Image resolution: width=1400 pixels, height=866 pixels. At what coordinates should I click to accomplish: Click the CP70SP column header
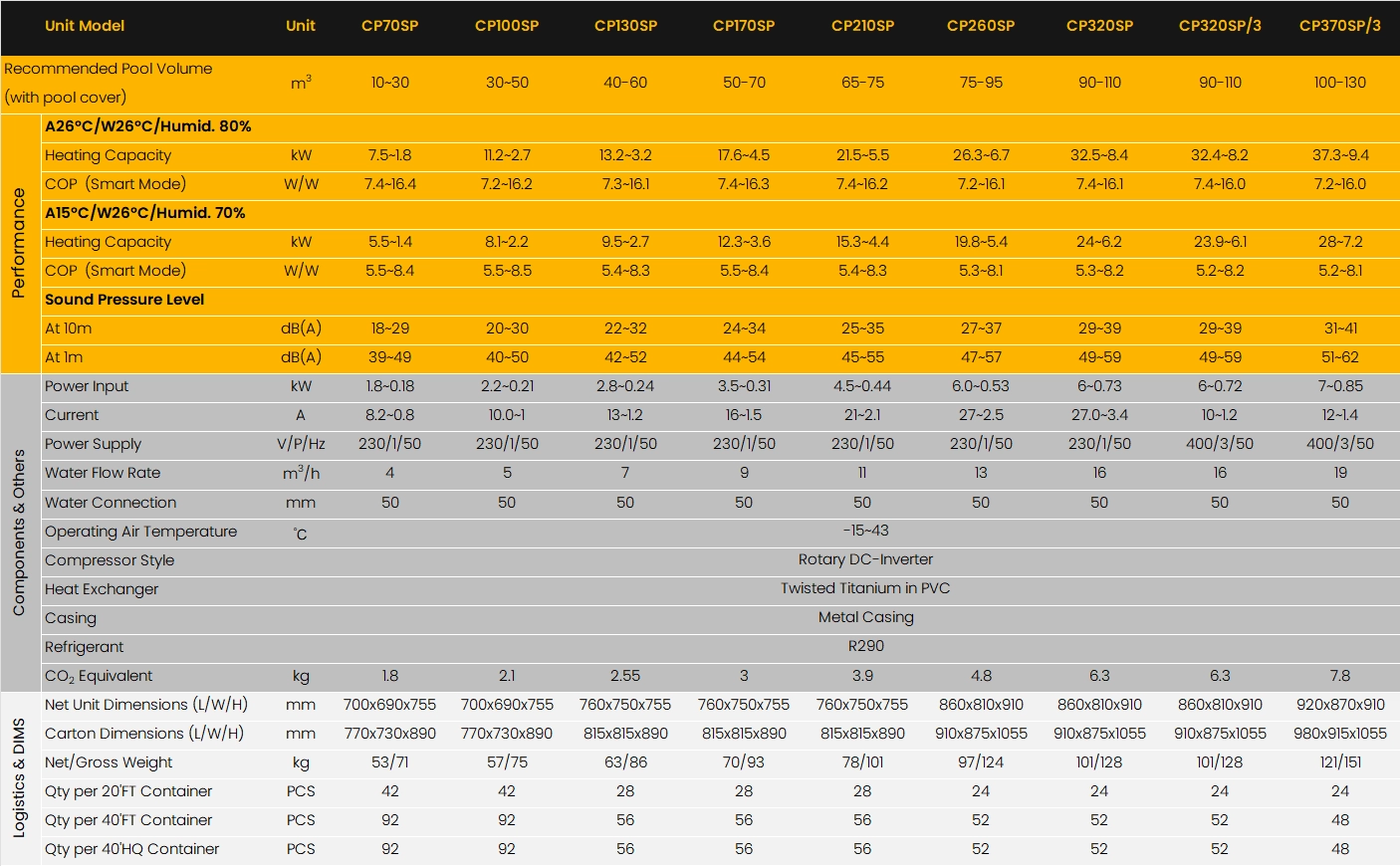(389, 26)
